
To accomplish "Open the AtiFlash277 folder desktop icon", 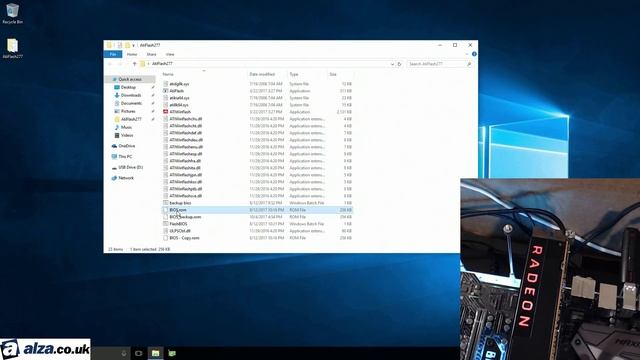I will (12, 48).
